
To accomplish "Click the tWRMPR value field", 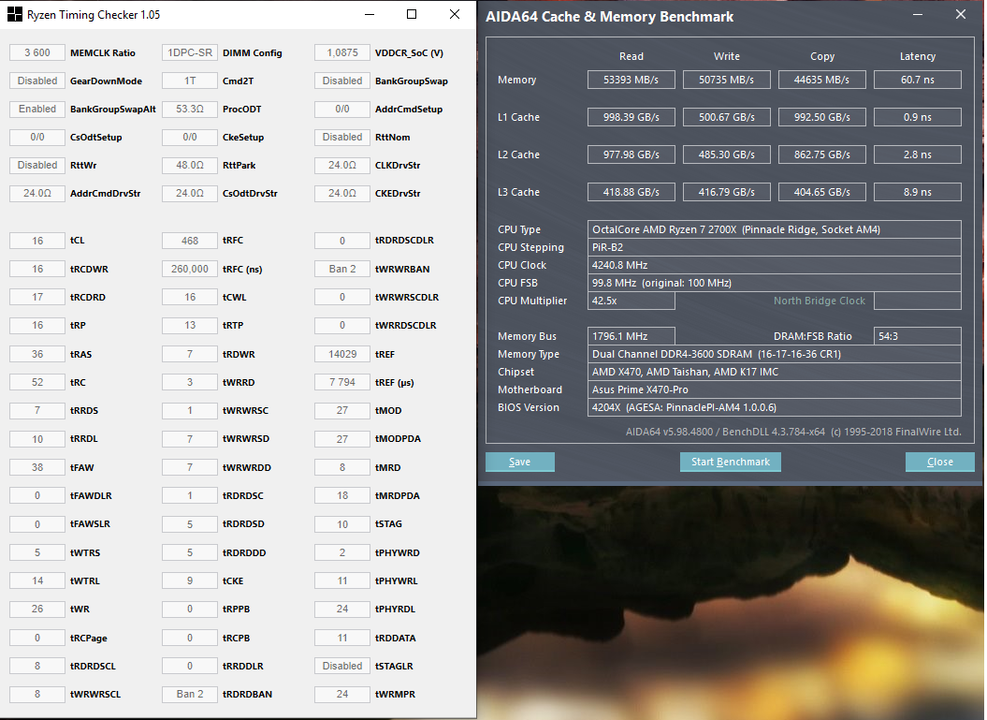I will click(x=342, y=694).
